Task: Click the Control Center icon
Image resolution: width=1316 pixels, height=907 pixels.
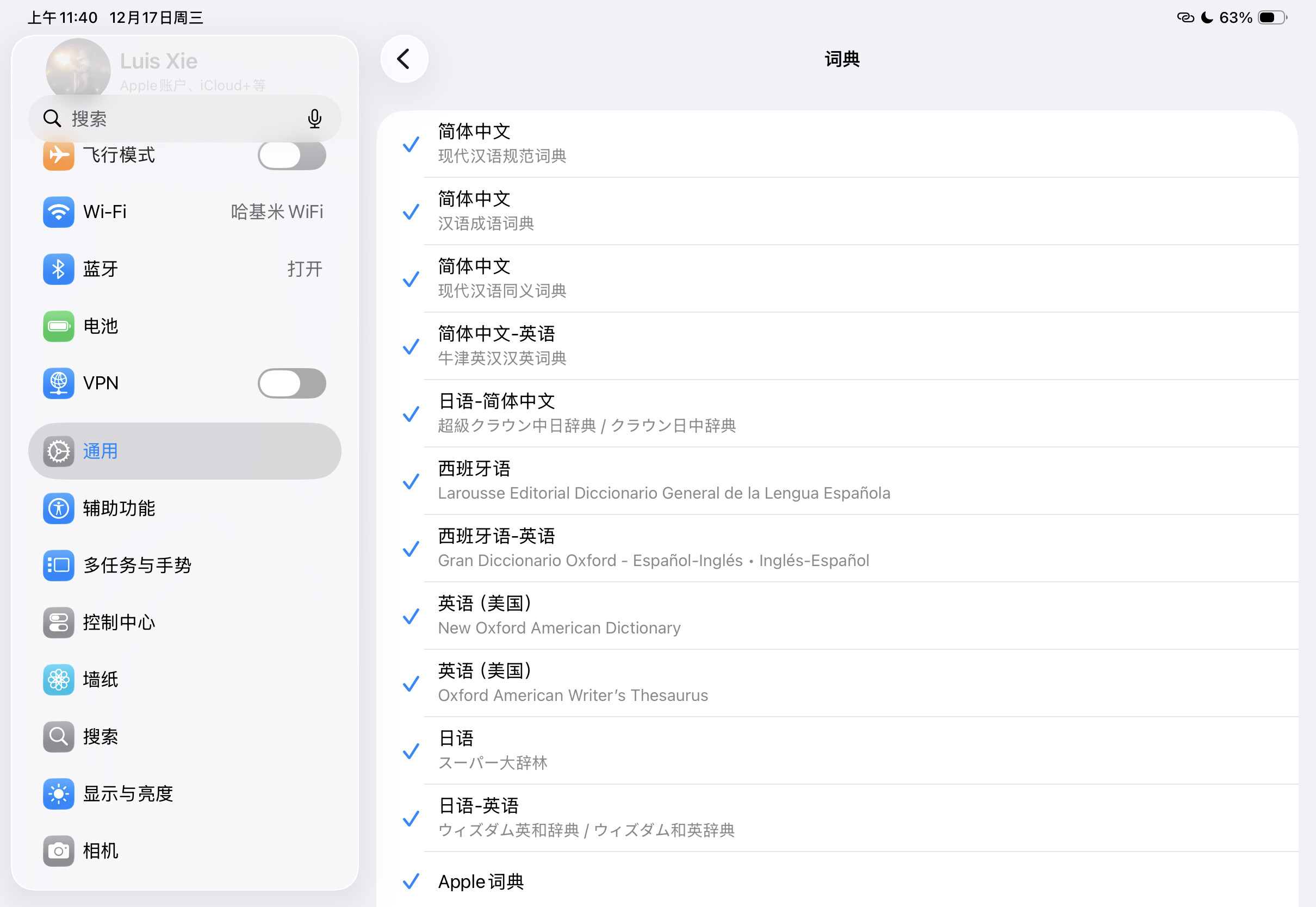Action: (59, 622)
